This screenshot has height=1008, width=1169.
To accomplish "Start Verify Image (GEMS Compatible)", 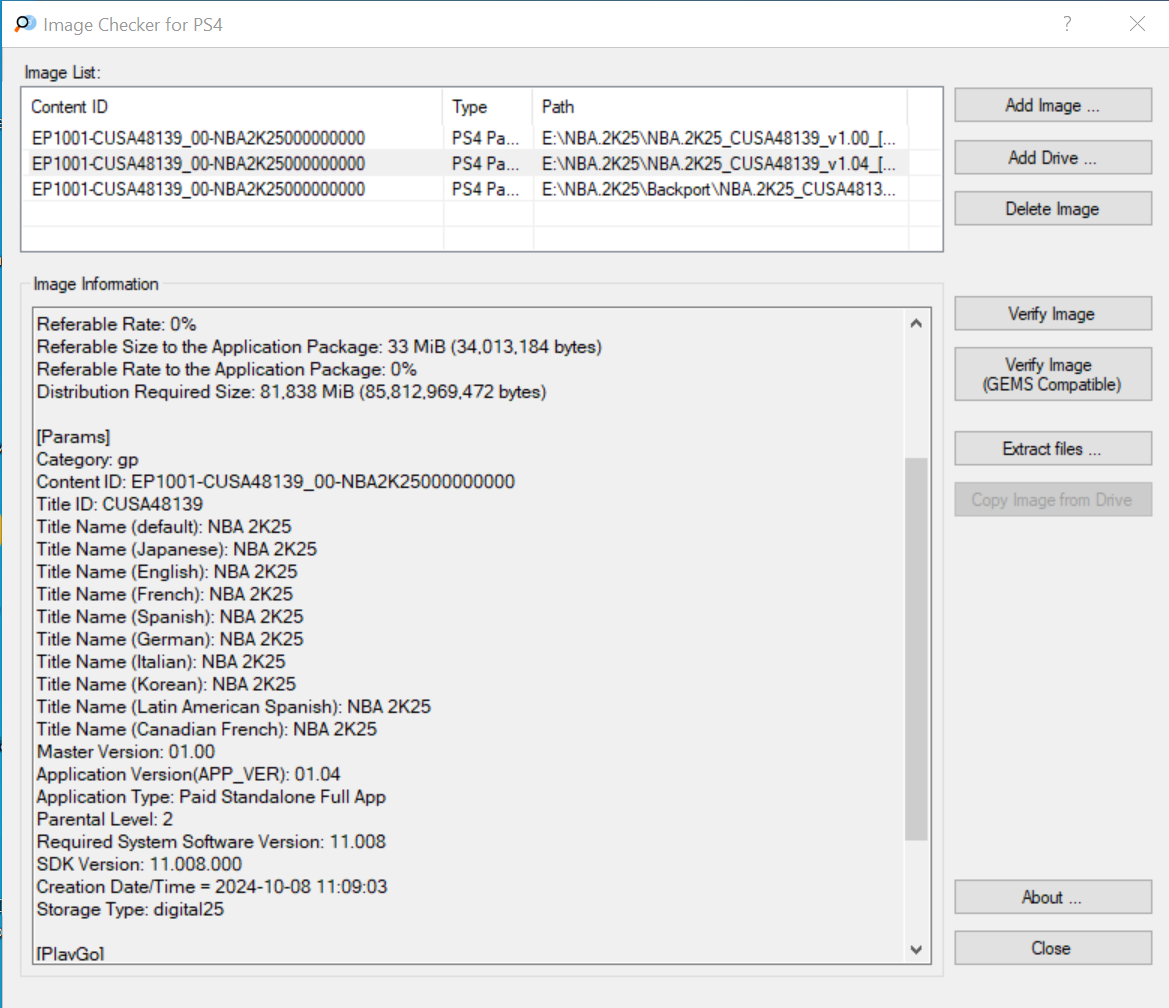I will [x=1053, y=374].
